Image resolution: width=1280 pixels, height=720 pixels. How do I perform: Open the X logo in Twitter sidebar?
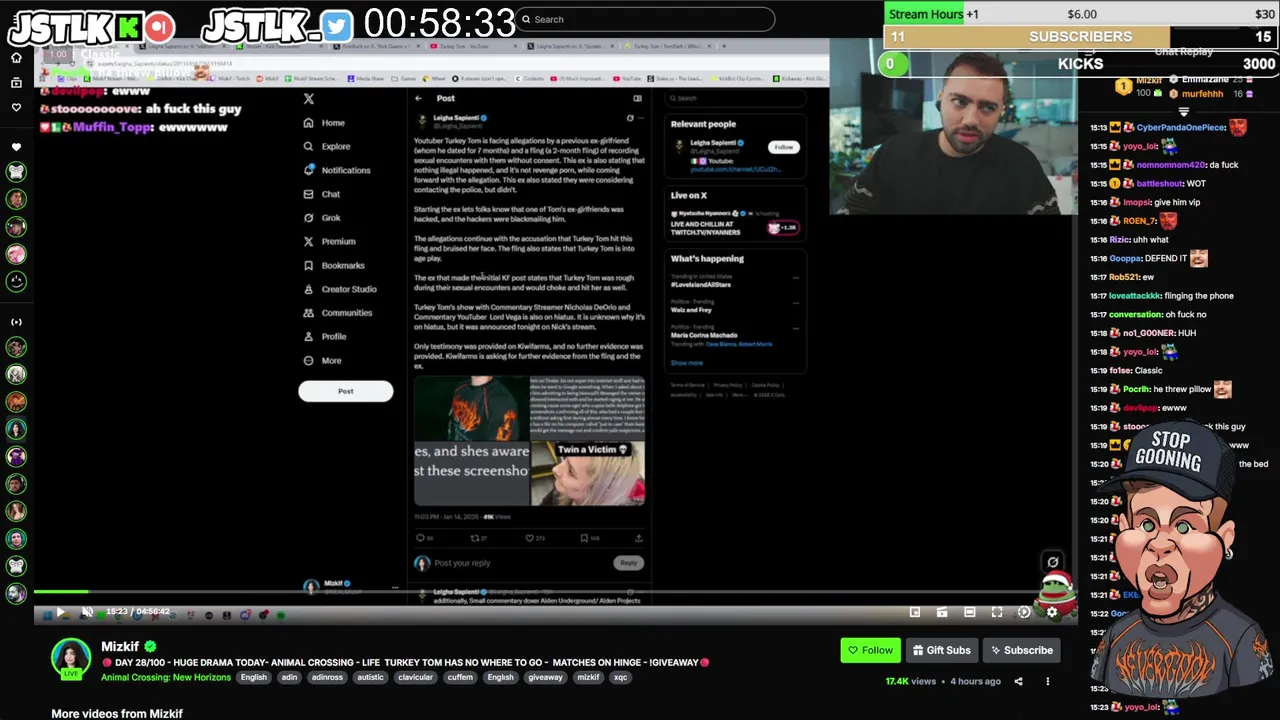click(x=309, y=98)
